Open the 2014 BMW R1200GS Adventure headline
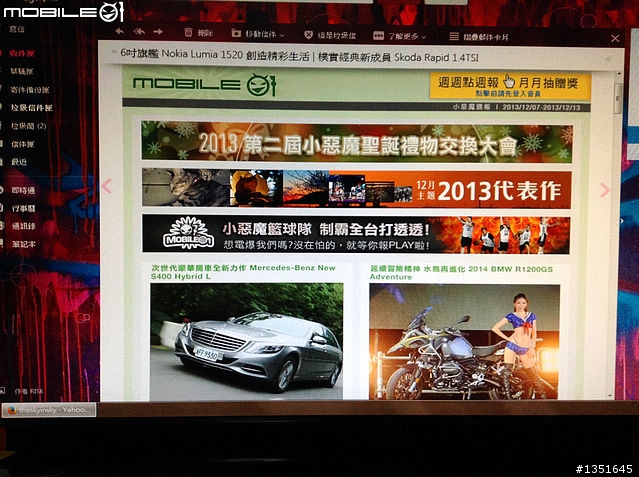 (x=461, y=273)
